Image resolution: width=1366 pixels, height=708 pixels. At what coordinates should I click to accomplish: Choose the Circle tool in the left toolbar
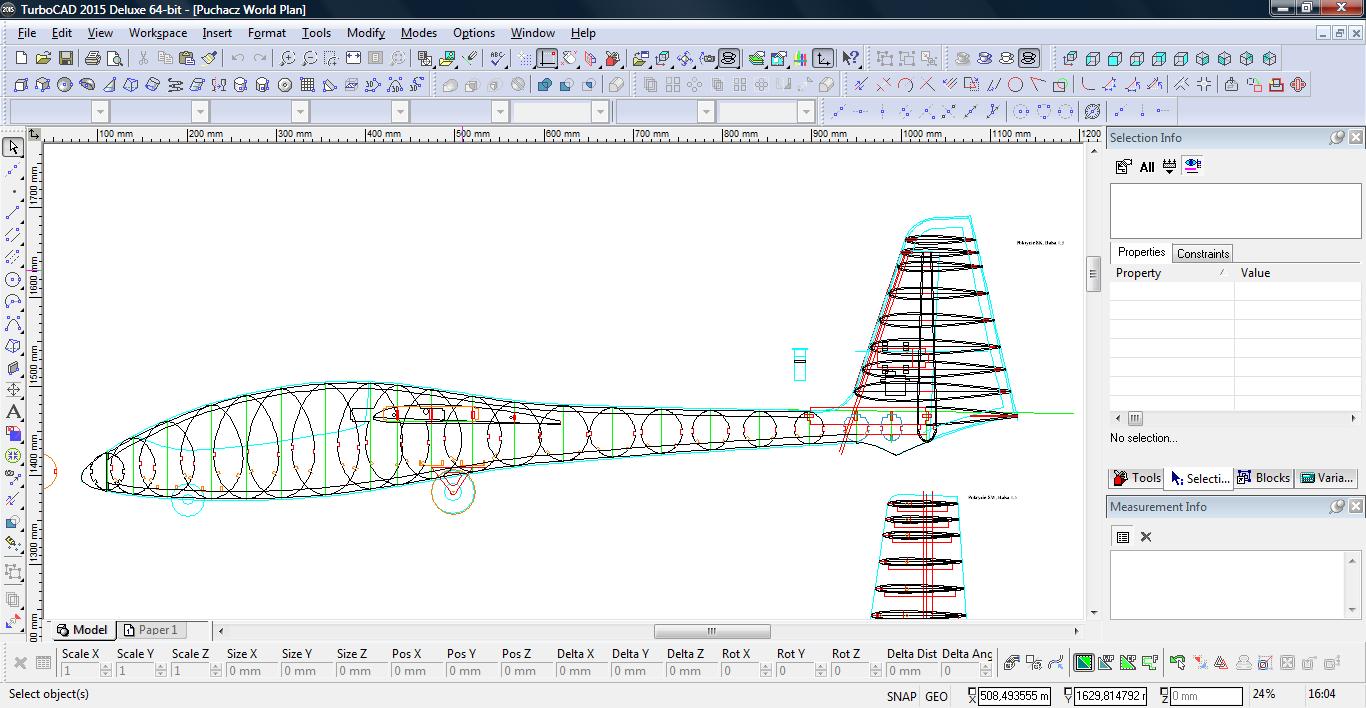tap(13, 280)
